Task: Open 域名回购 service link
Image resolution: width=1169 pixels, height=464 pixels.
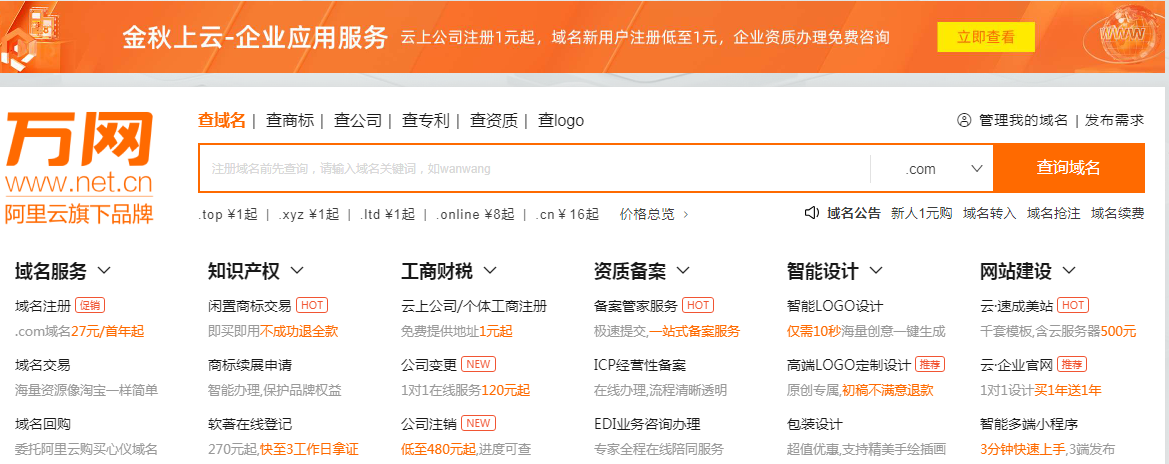Action: 42,424
